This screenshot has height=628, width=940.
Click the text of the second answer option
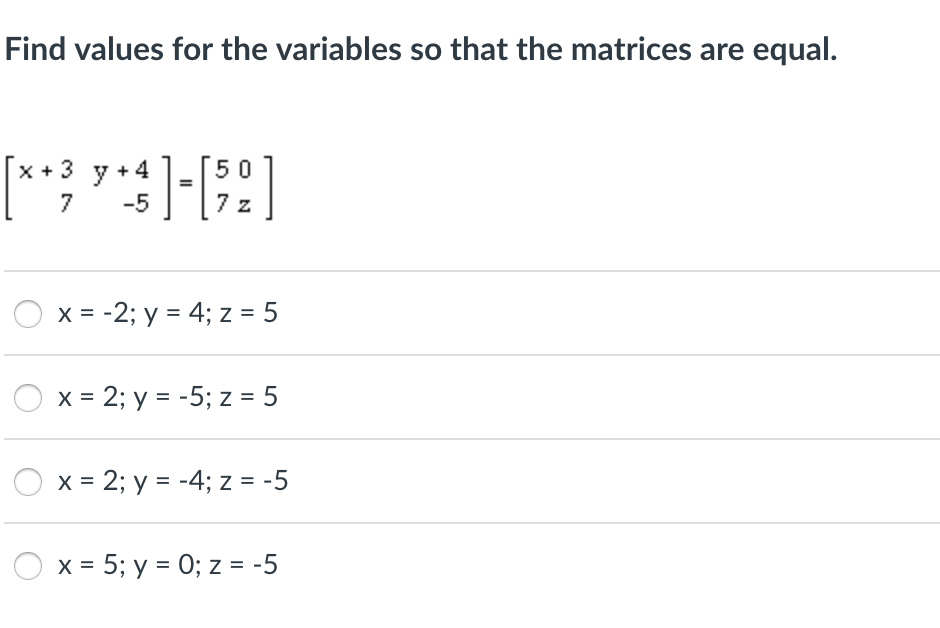coord(167,397)
